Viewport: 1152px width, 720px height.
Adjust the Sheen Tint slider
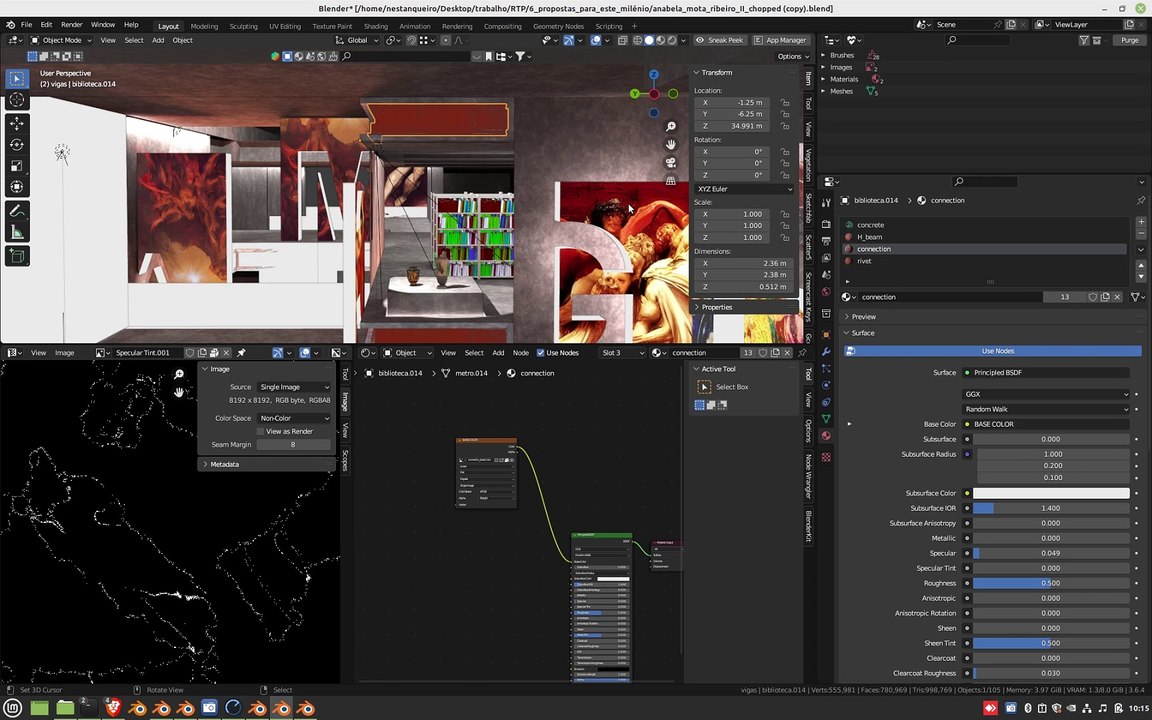pos(1051,643)
